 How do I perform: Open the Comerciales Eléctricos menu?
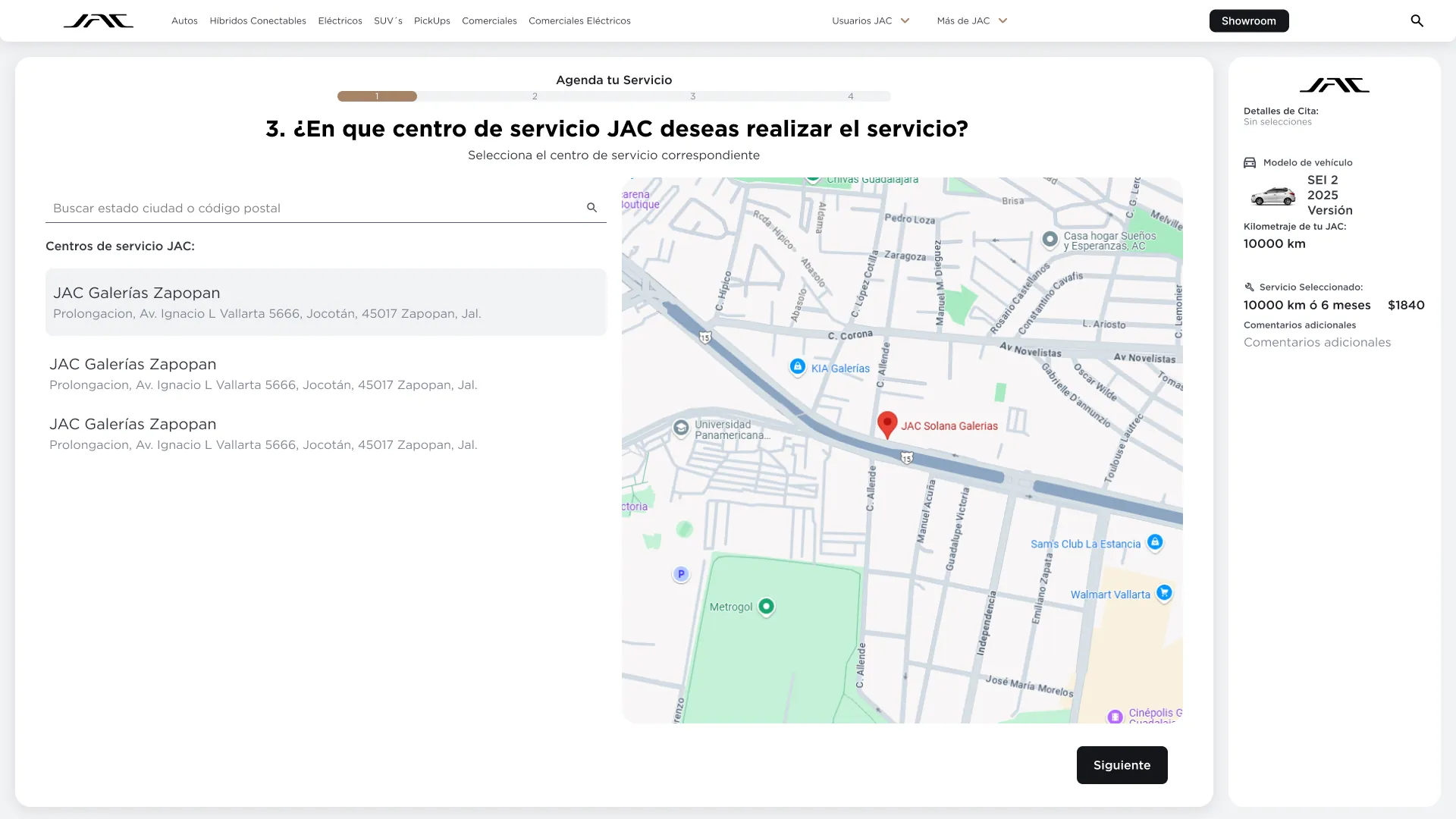tap(579, 20)
